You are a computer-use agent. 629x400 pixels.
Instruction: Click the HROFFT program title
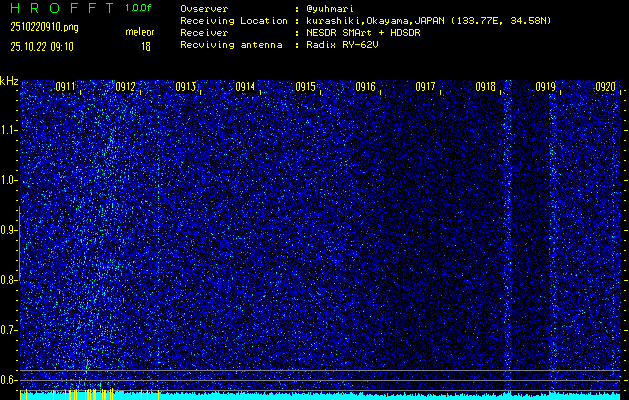63,8
